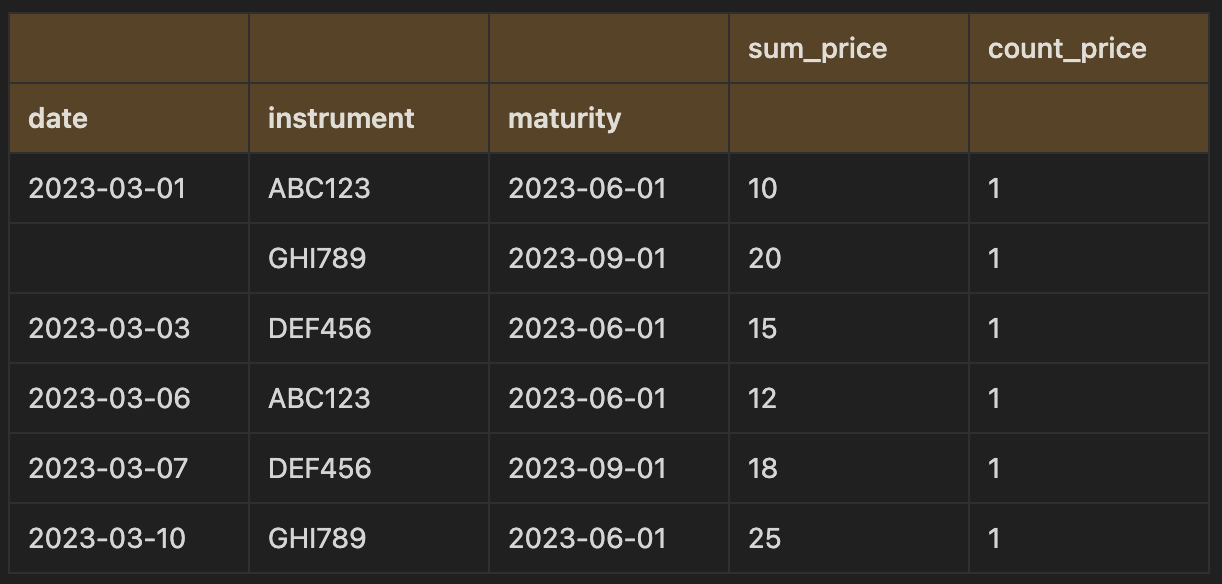Image resolution: width=1222 pixels, height=584 pixels.
Task: Click the GHI789 cell with maturity 2023-09-01
Action: point(369,258)
